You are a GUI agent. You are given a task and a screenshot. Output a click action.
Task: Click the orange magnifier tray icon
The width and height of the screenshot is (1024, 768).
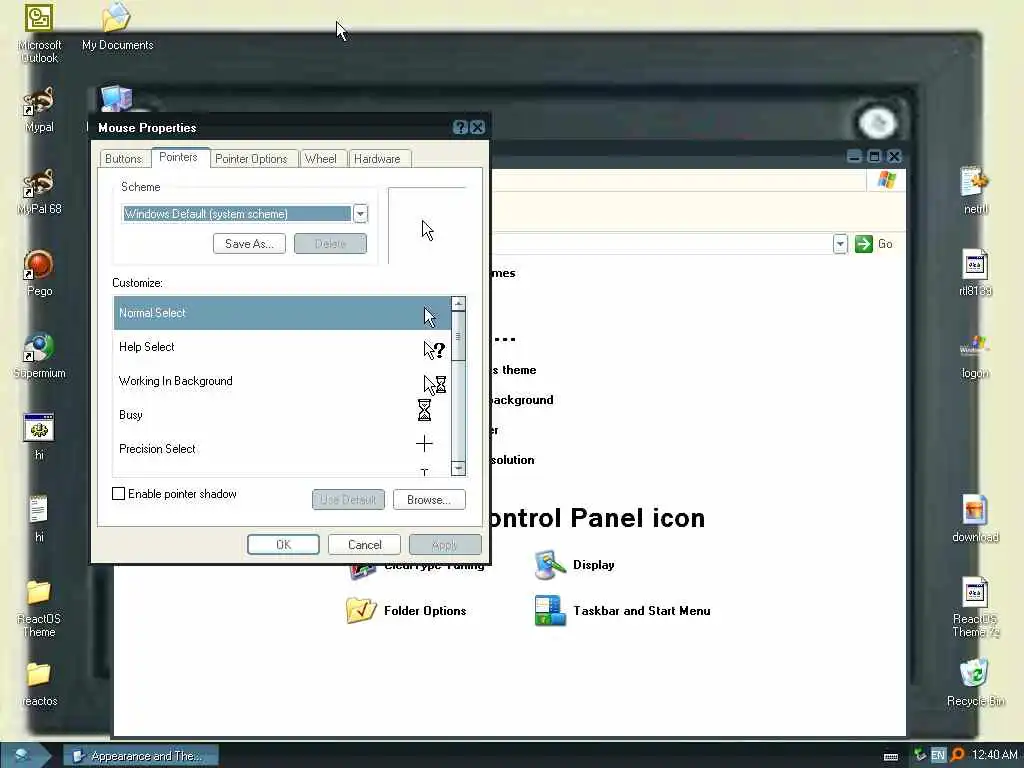pos(957,755)
